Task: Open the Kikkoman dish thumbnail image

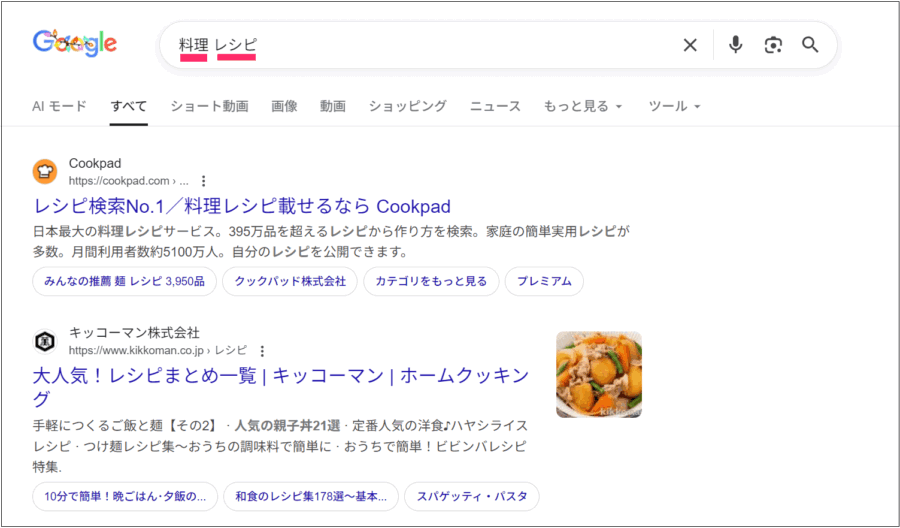Action: 599,374
